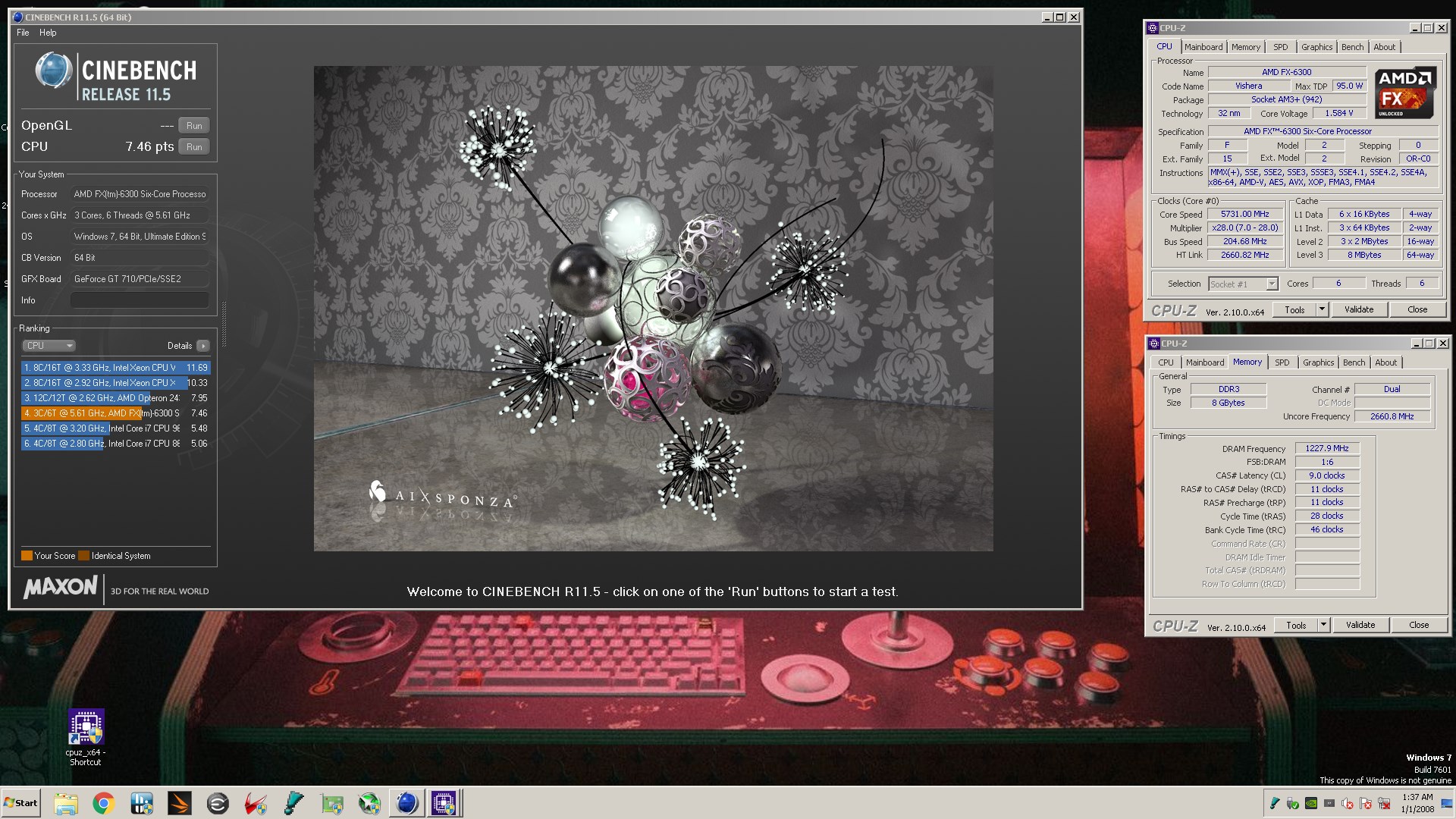Switch to the CPU-Z taskbar button
The width and height of the screenshot is (1456, 819).
pyautogui.click(x=444, y=803)
